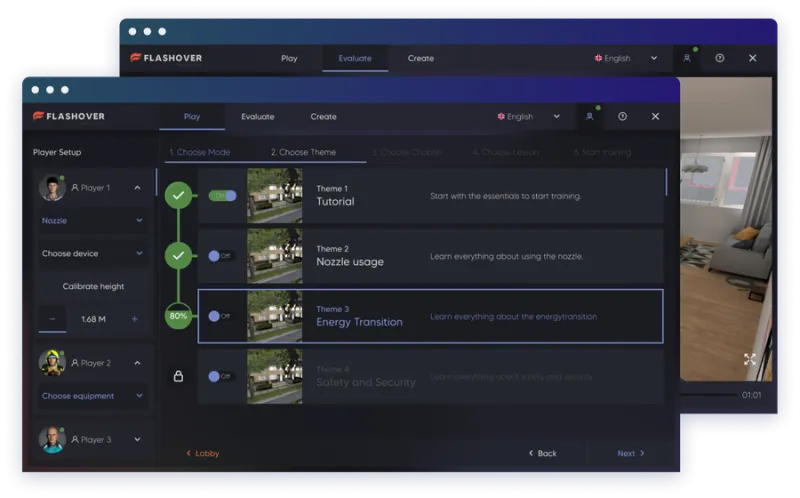This screenshot has height=498, width=800.
Task: Expand the Player 3 section chevron
Action: pos(137,439)
